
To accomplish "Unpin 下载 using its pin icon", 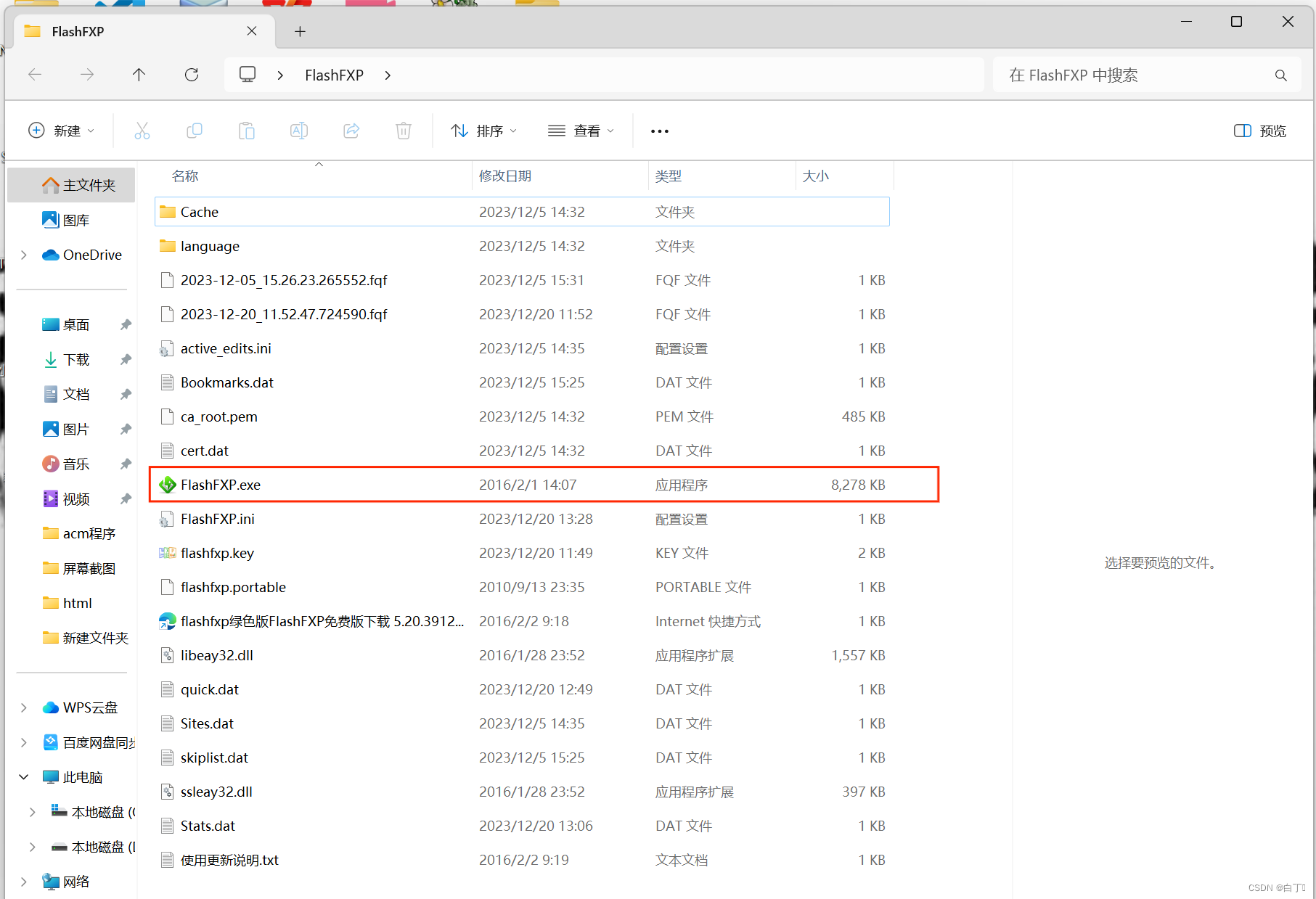I will coord(126,359).
